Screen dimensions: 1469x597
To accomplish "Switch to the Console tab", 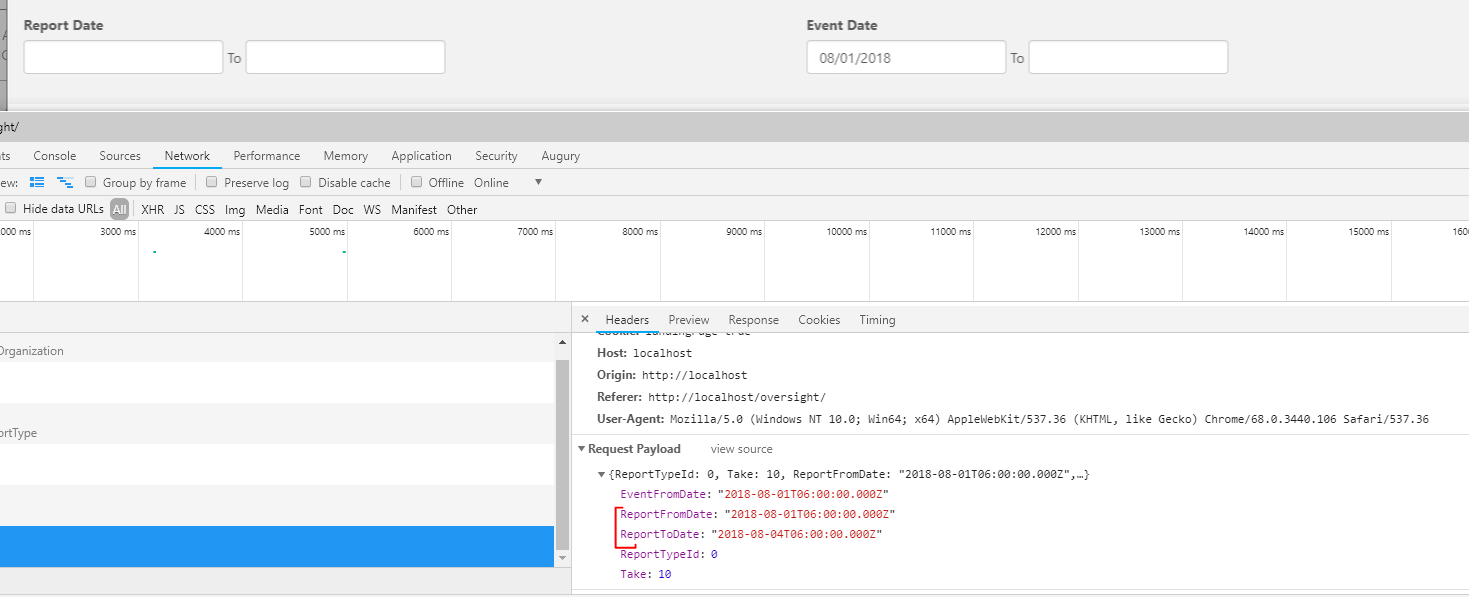I will point(55,156).
